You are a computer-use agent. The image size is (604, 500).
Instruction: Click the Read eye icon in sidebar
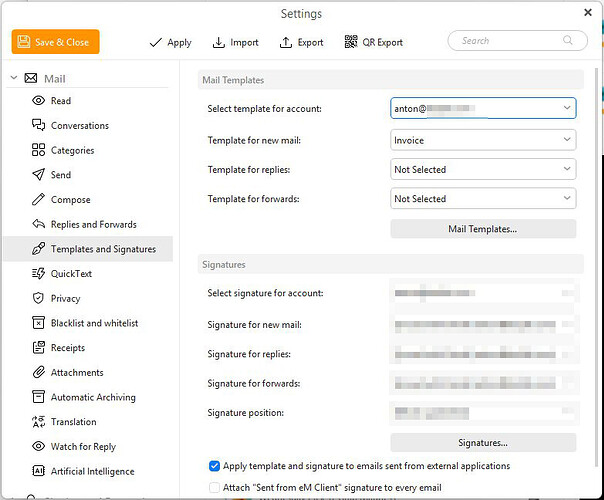pos(39,101)
